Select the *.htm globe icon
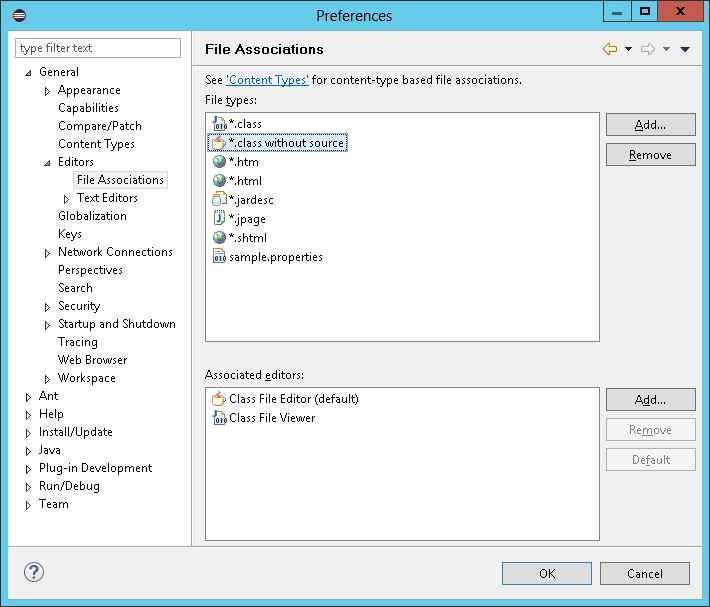 (x=220, y=162)
